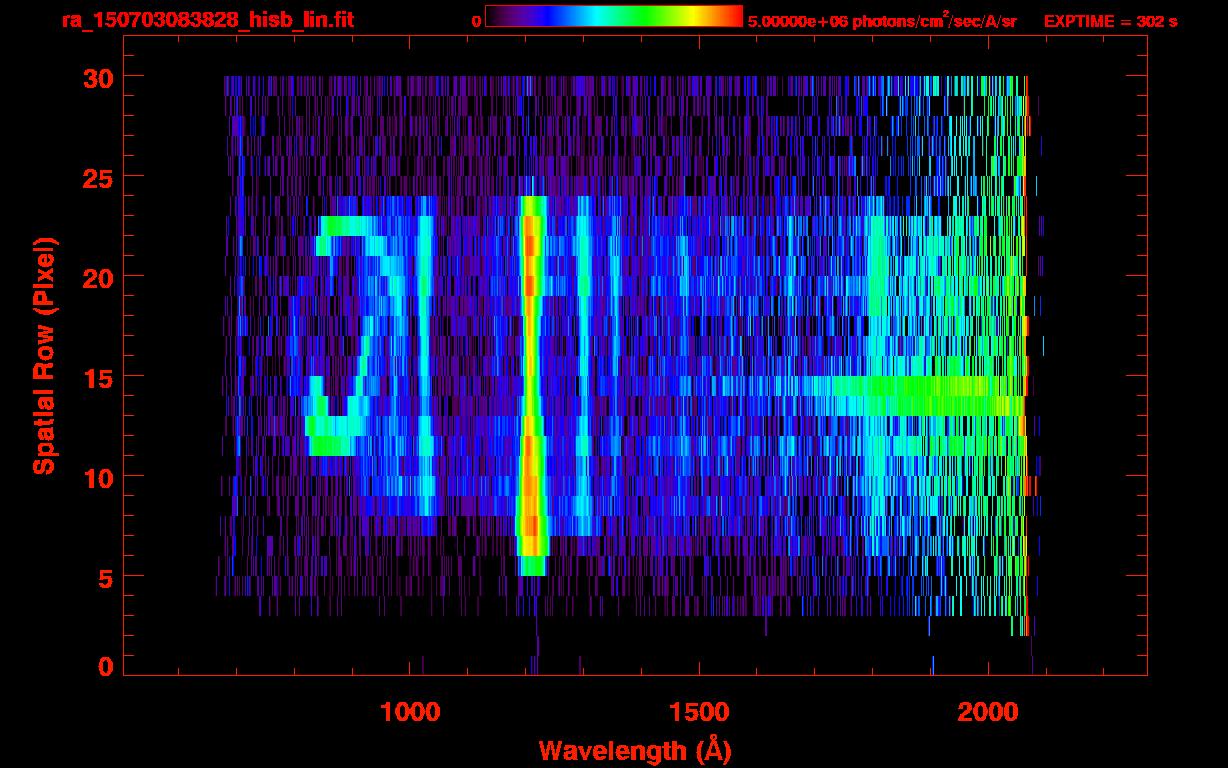Click the file name ra_150703083828_hisb_lin.fit
The height and width of the screenshot is (768, 1228).
click(207, 20)
